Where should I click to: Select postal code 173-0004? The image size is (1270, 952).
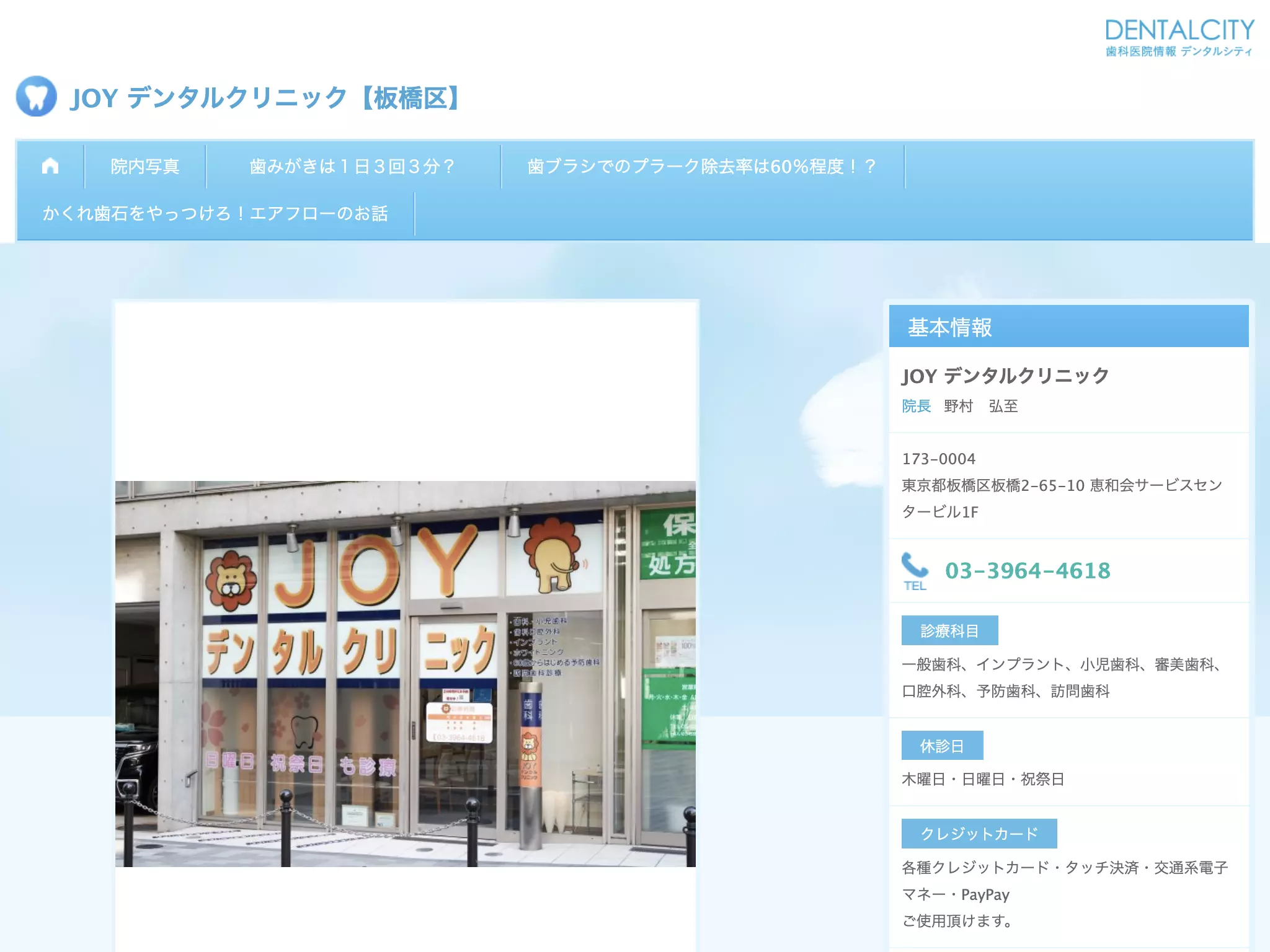click(x=939, y=459)
